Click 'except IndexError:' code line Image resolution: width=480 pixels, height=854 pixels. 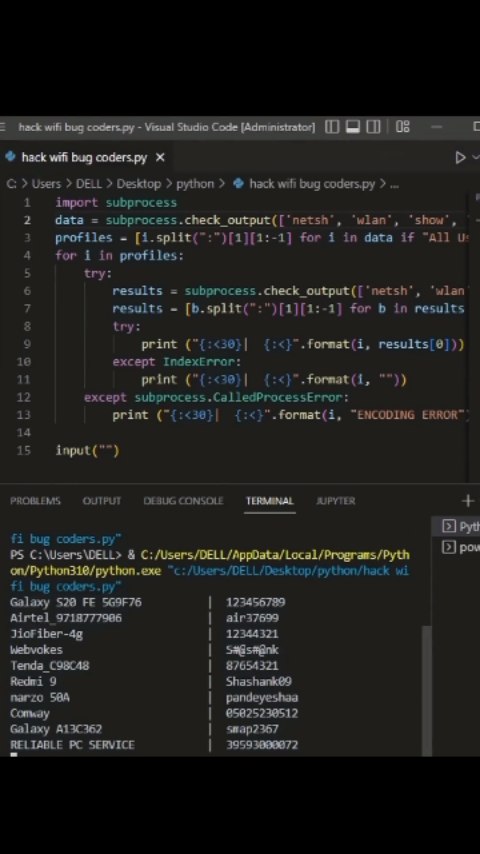click(177, 362)
